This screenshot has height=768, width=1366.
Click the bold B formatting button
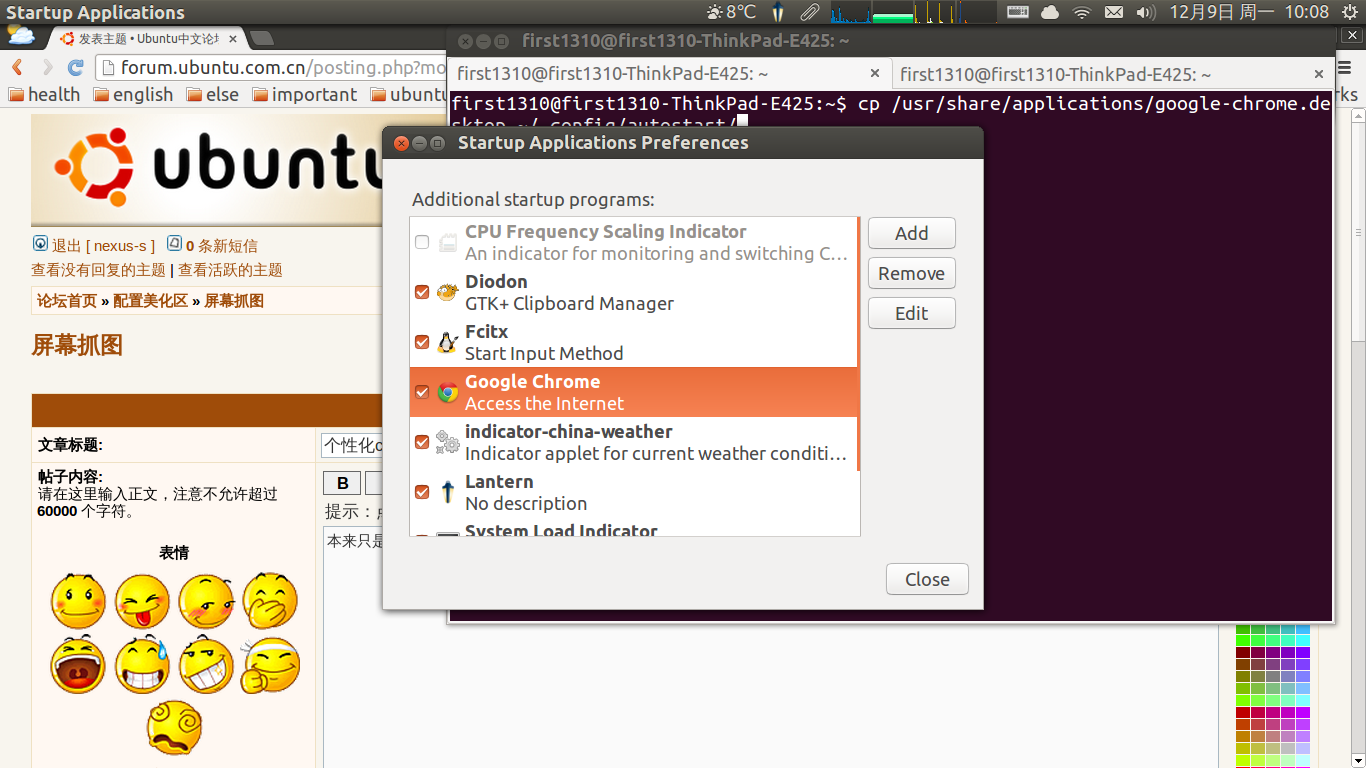click(x=342, y=483)
